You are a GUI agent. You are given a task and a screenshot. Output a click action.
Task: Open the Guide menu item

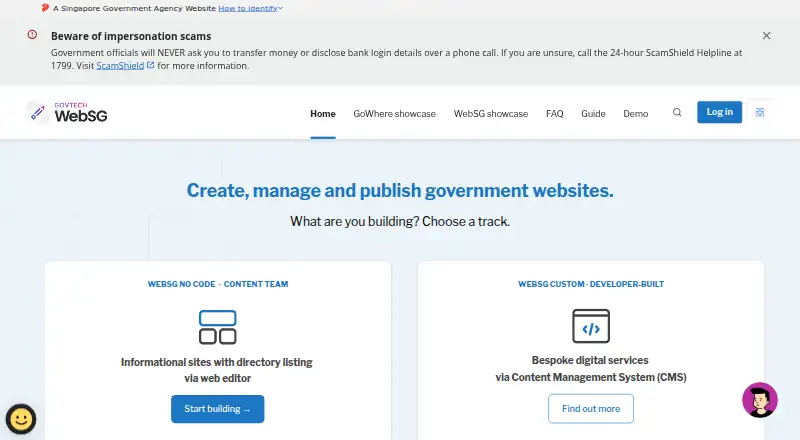593,114
